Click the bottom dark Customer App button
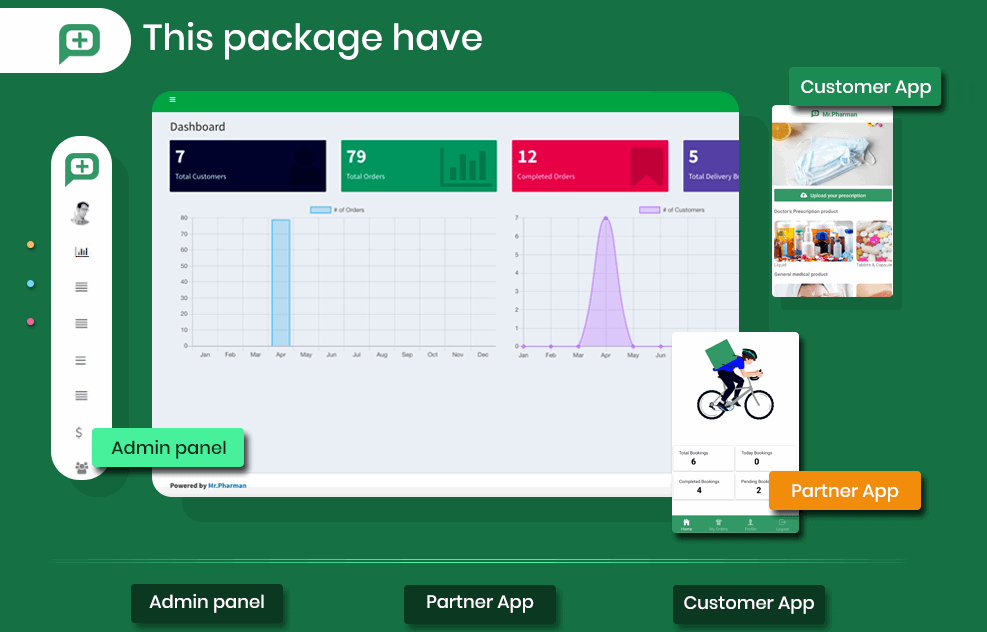Image resolution: width=987 pixels, height=632 pixels. (748, 604)
